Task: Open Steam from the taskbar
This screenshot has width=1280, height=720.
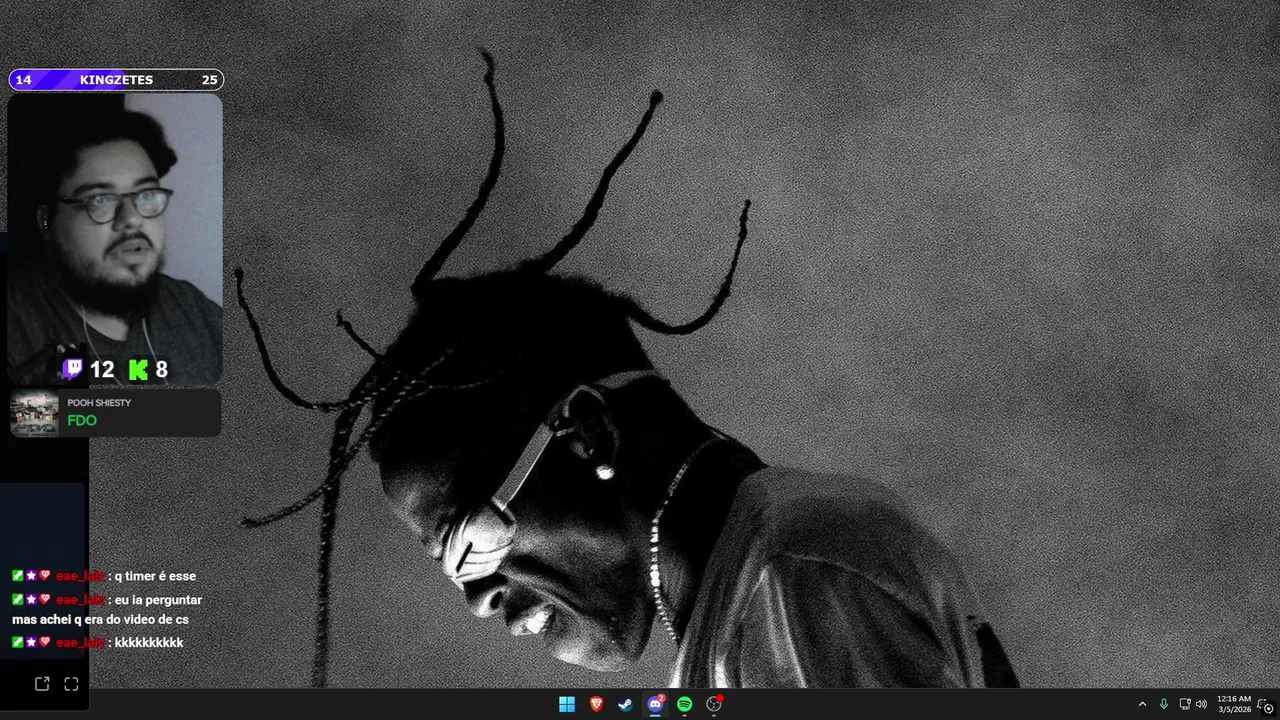Action: (626, 704)
